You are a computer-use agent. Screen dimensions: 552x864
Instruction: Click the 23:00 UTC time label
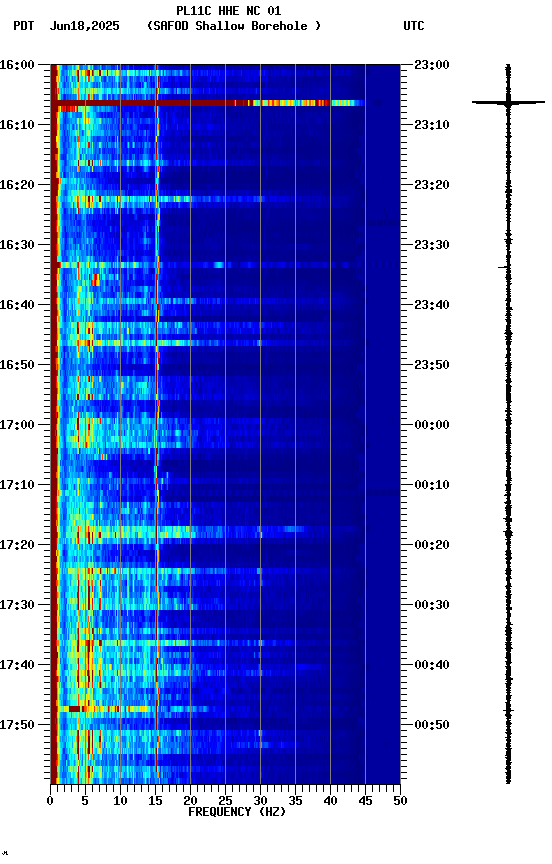coord(432,65)
